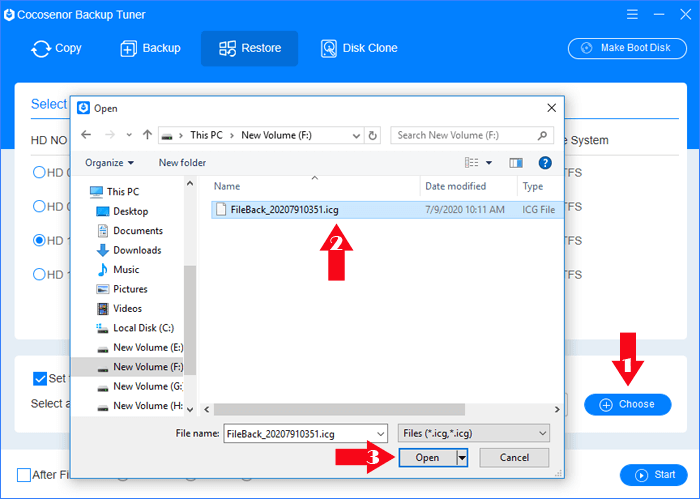Viewport: 700px width, 499px height.
Task: Sort by Date modified column header
Action: (455, 187)
